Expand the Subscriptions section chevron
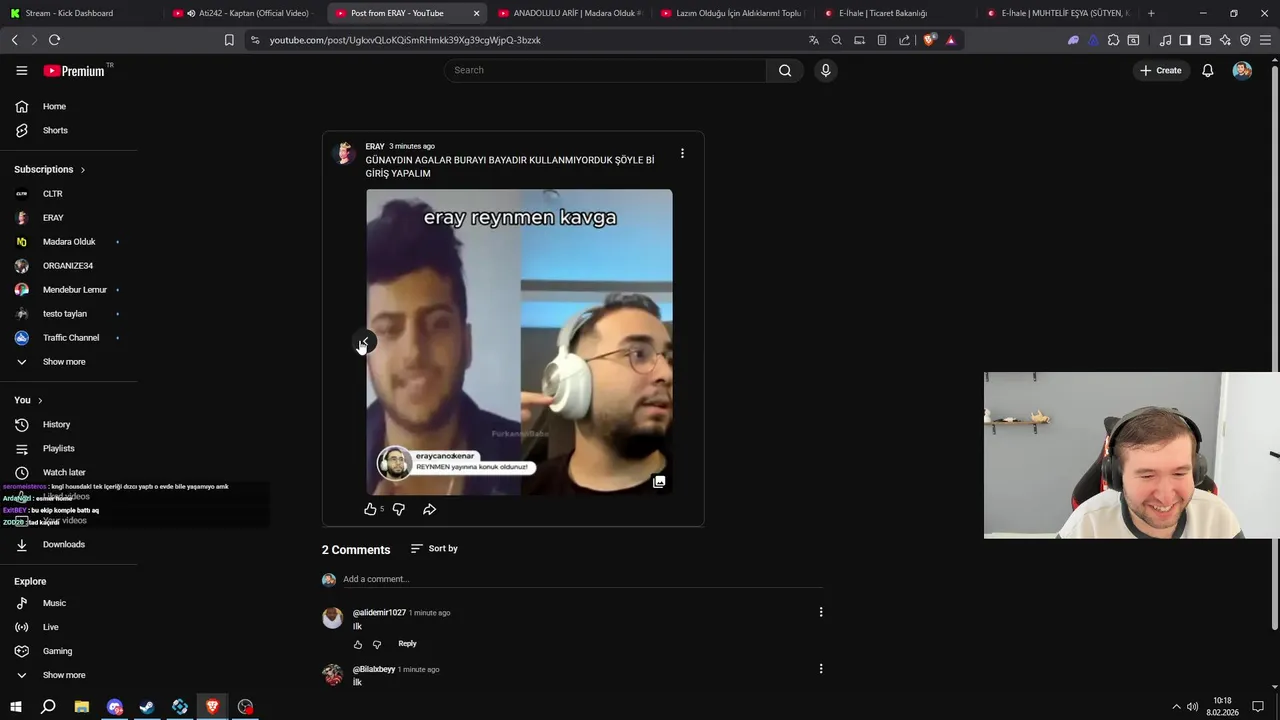The image size is (1280, 720). (82, 170)
